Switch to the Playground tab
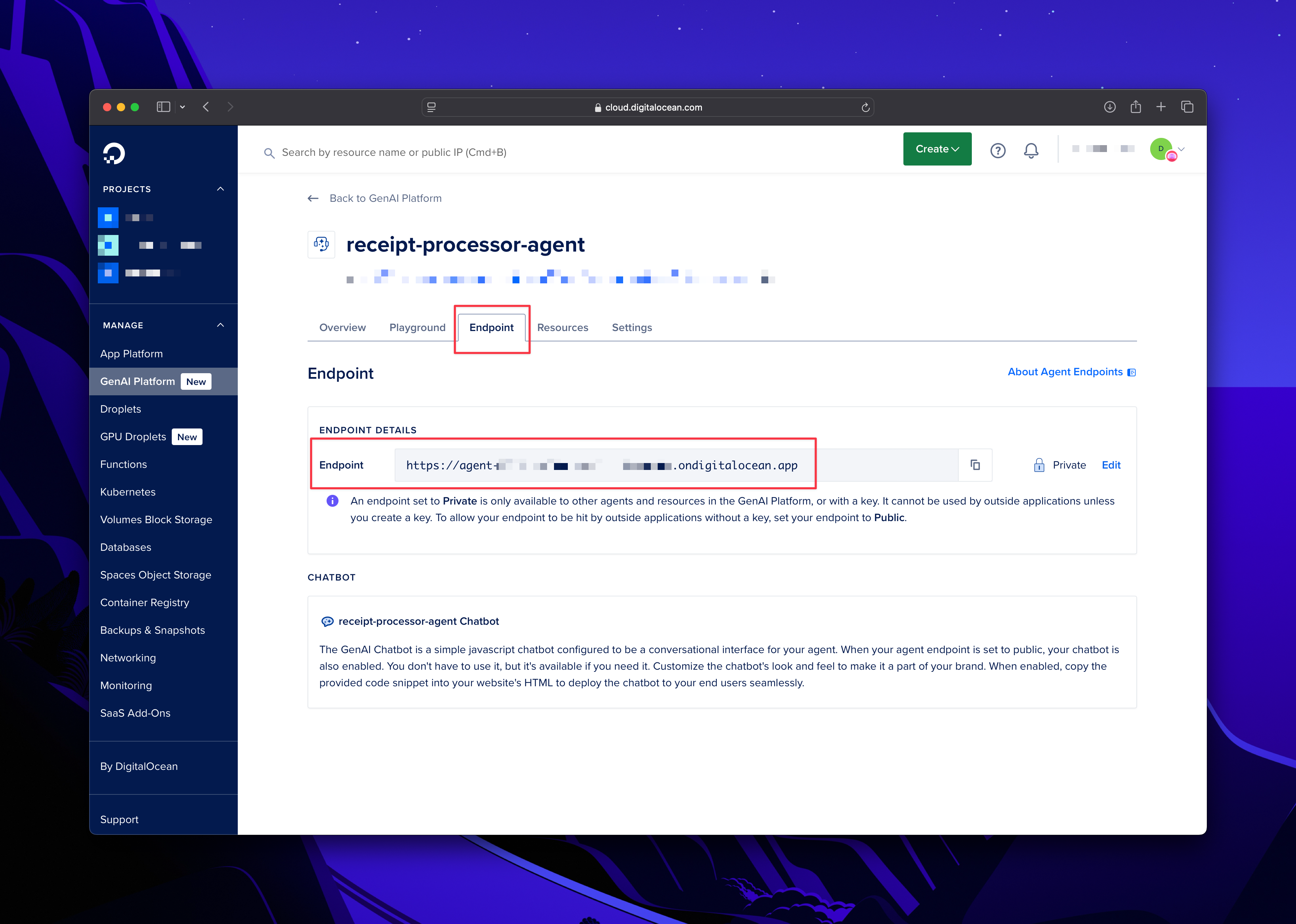 (417, 328)
